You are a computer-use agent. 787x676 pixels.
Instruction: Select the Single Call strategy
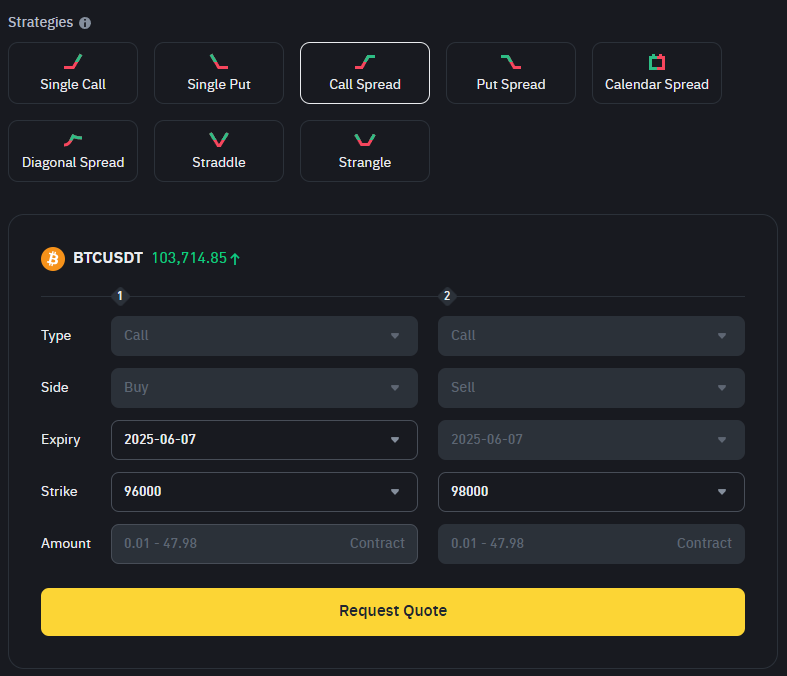[73, 73]
